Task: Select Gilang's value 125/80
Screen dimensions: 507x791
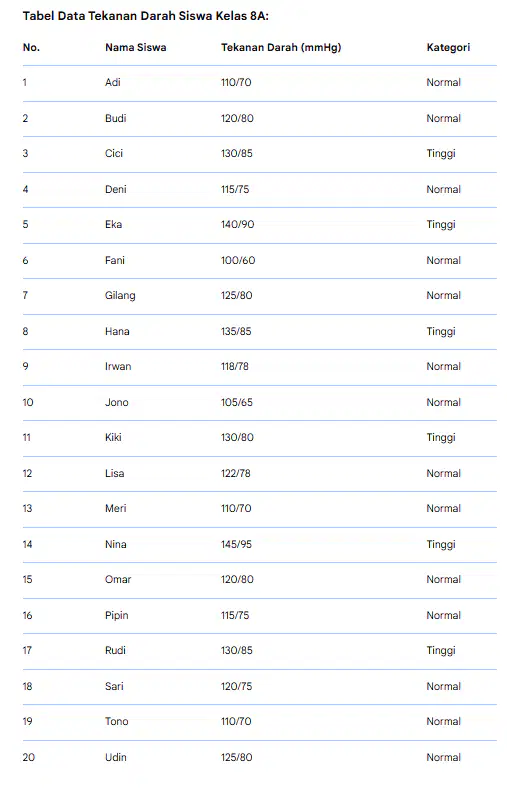Action: pos(237,296)
